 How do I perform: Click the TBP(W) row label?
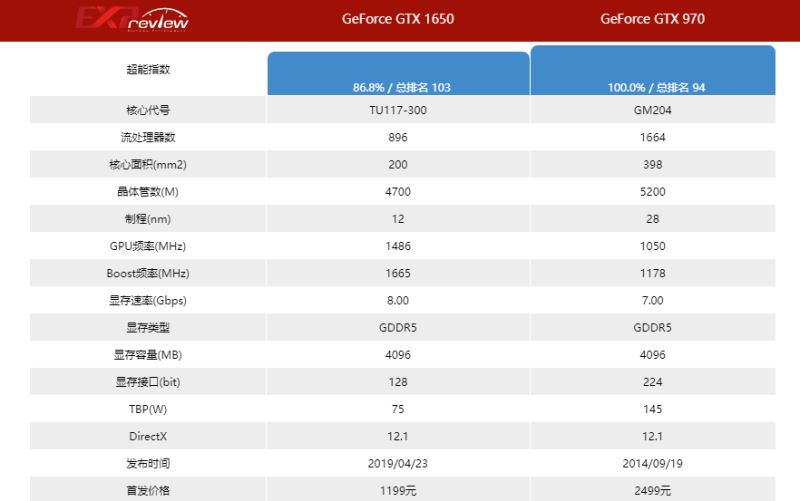[x=148, y=409]
